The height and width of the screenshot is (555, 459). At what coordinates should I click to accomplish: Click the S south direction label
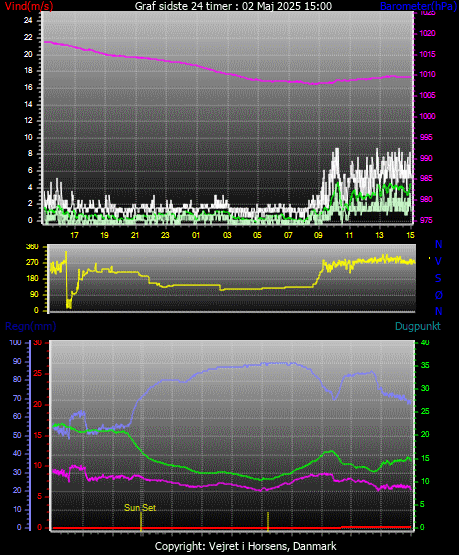(x=438, y=278)
